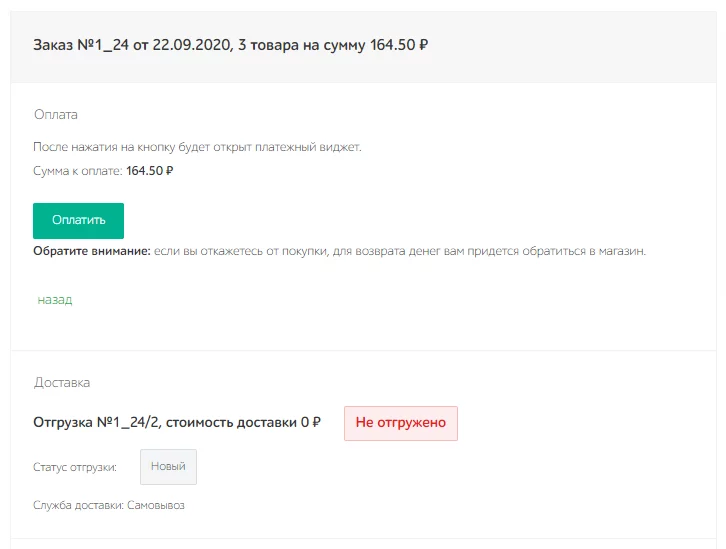Viewport: 726px width, 549px height.
Task: Click the Доставка section heading
Action: click(x=62, y=382)
